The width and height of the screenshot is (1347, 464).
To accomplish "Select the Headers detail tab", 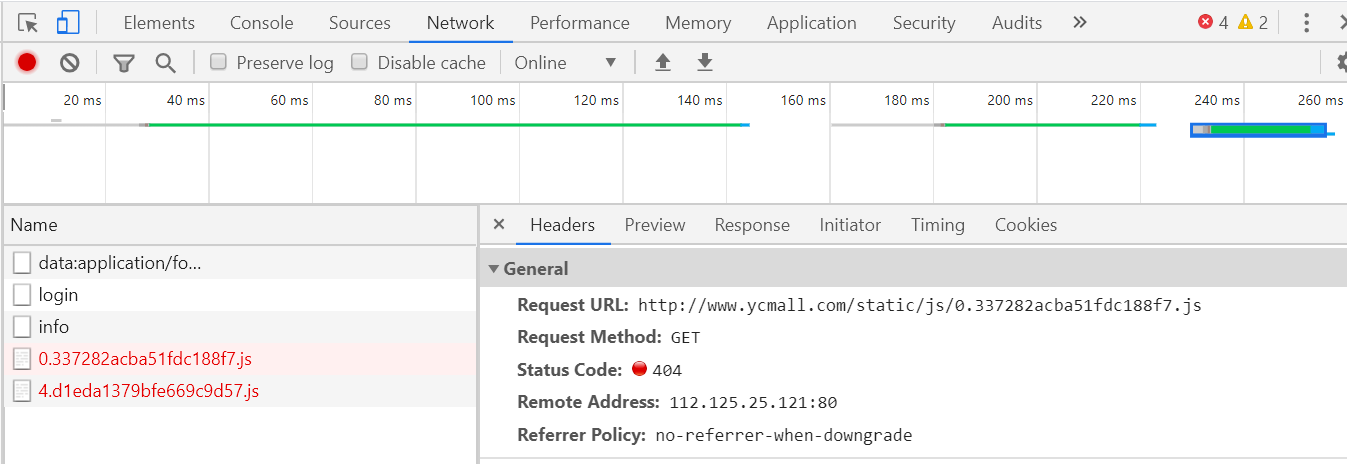I will pyautogui.click(x=562, y=225).
